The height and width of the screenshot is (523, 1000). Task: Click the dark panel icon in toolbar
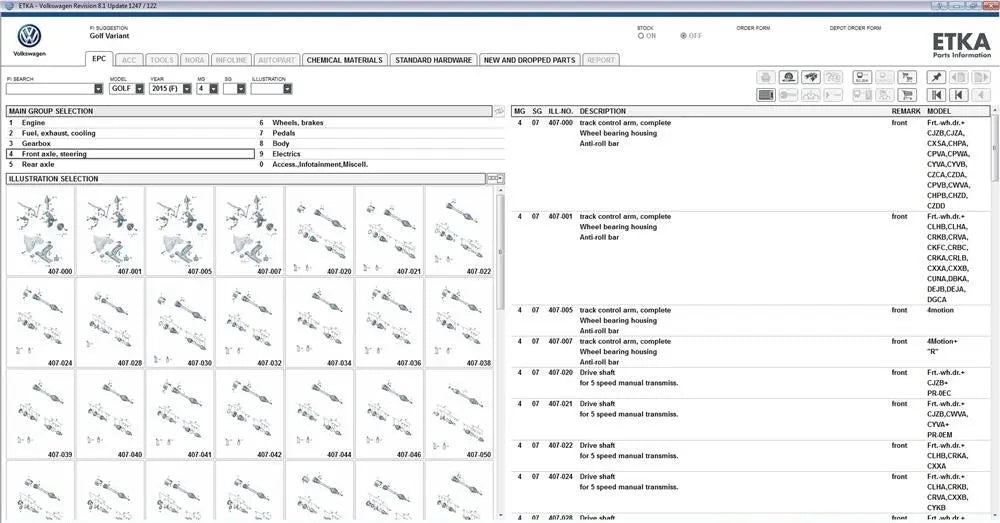(x=765, y=95)
